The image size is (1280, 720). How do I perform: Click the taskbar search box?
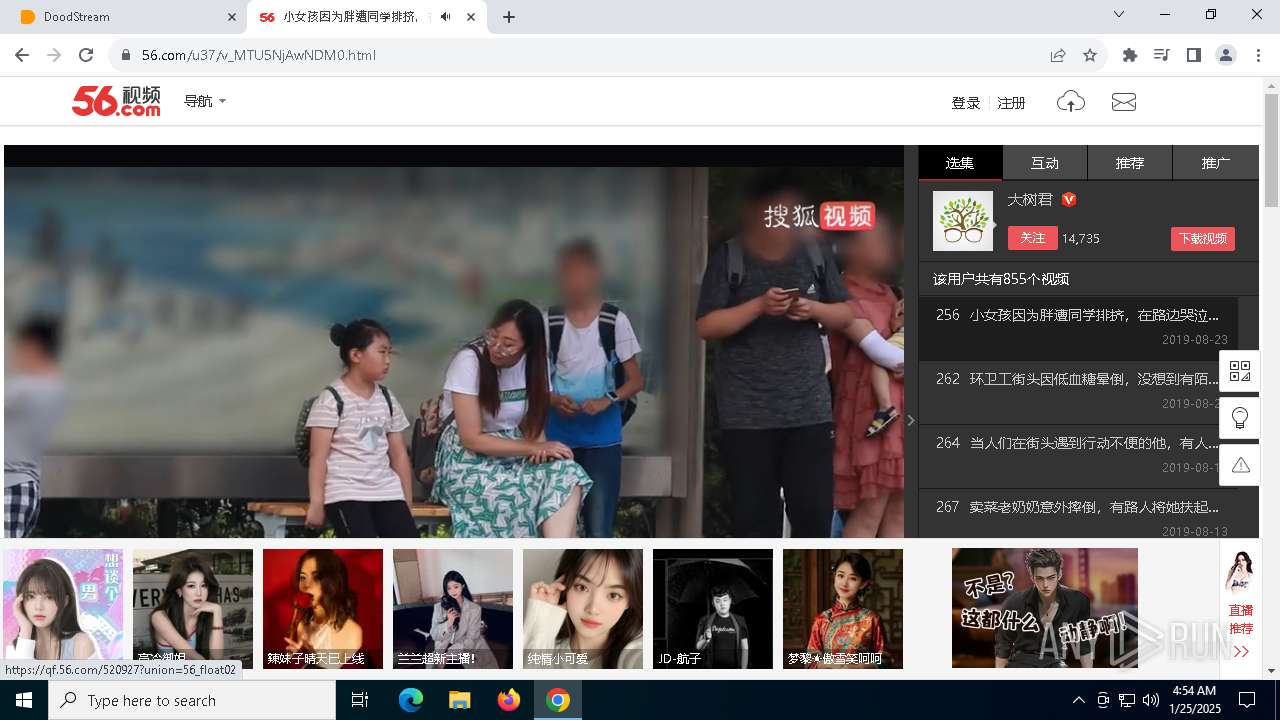point(192,700)
